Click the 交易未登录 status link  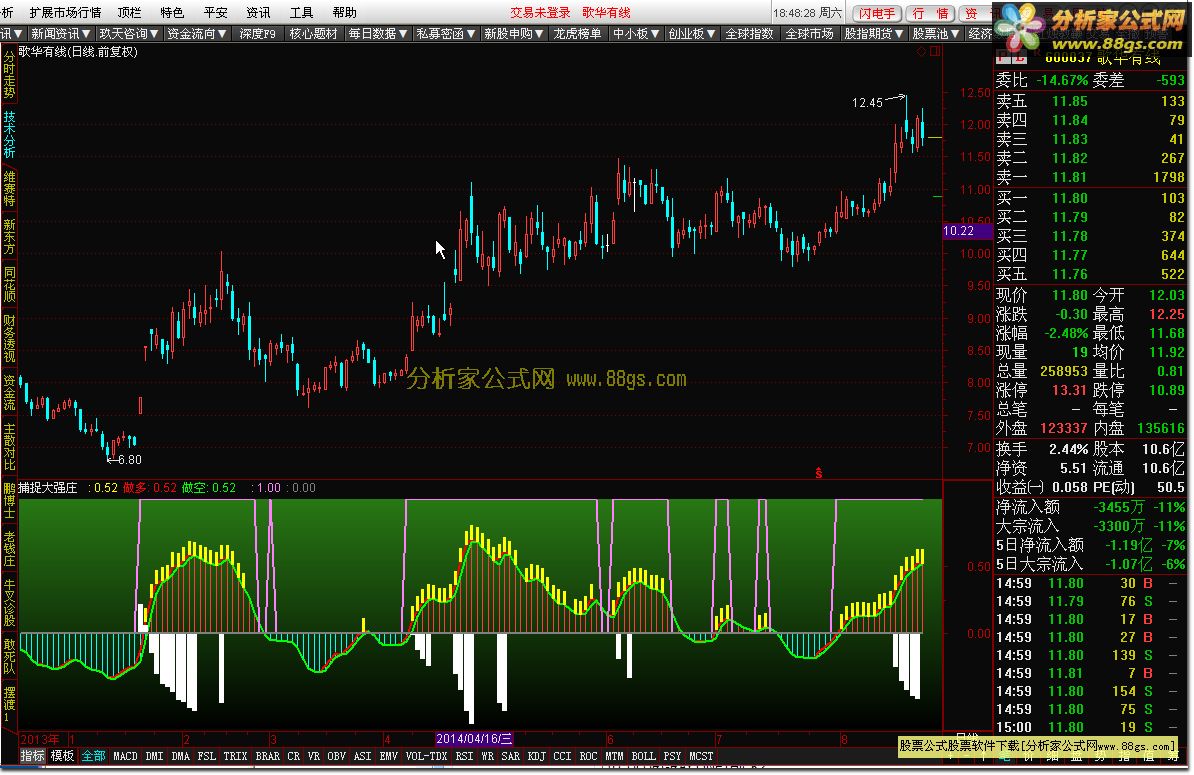[x=540, y=12]
